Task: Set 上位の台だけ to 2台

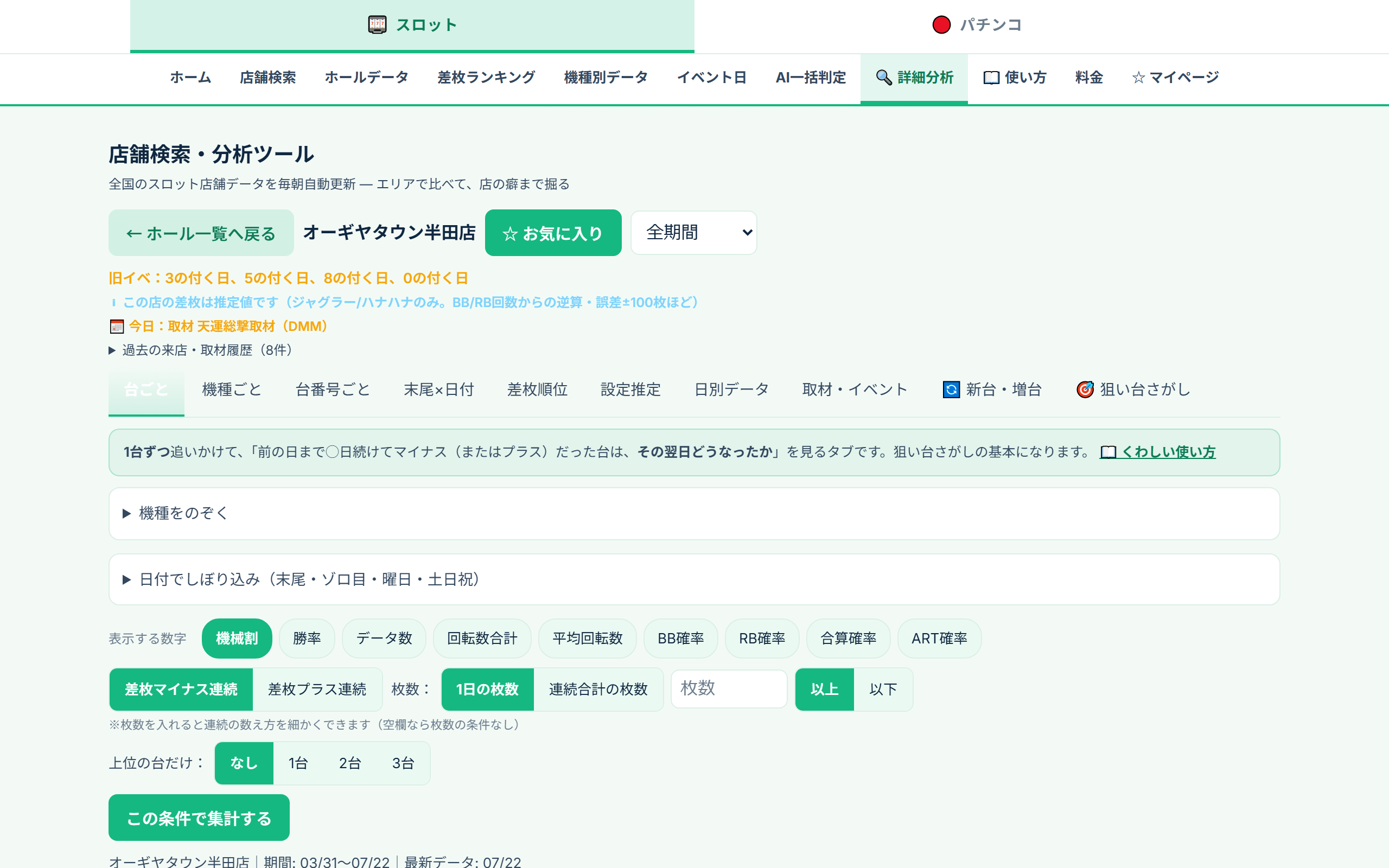Action: 349,763
